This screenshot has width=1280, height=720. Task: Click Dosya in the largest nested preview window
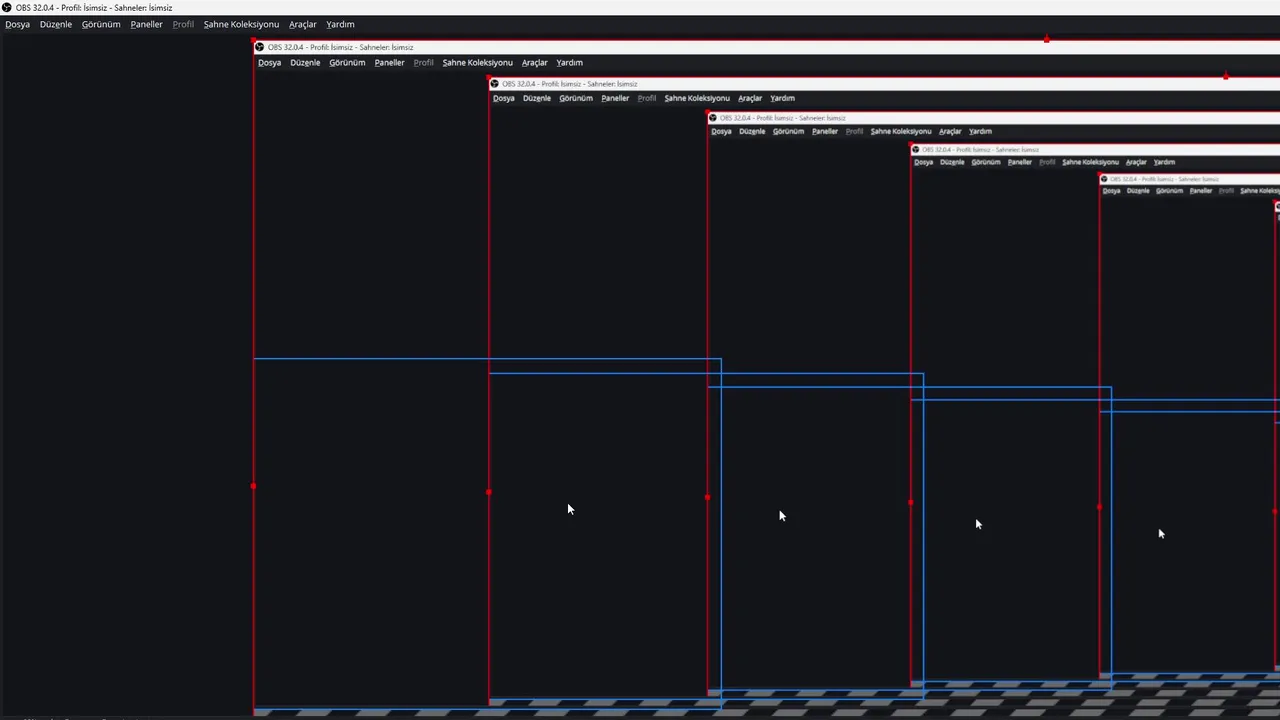[269, 62]
